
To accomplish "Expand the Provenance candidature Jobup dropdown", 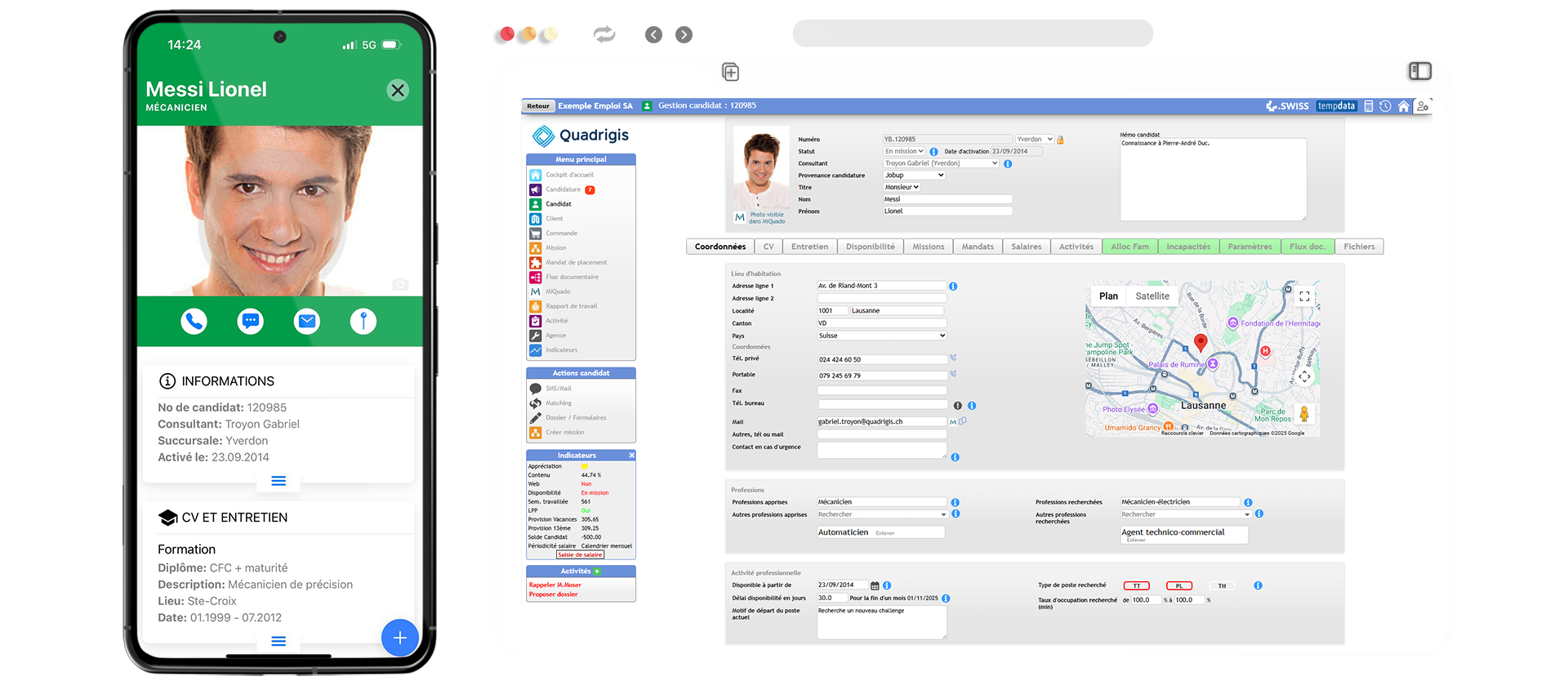I will coord(914,176).
